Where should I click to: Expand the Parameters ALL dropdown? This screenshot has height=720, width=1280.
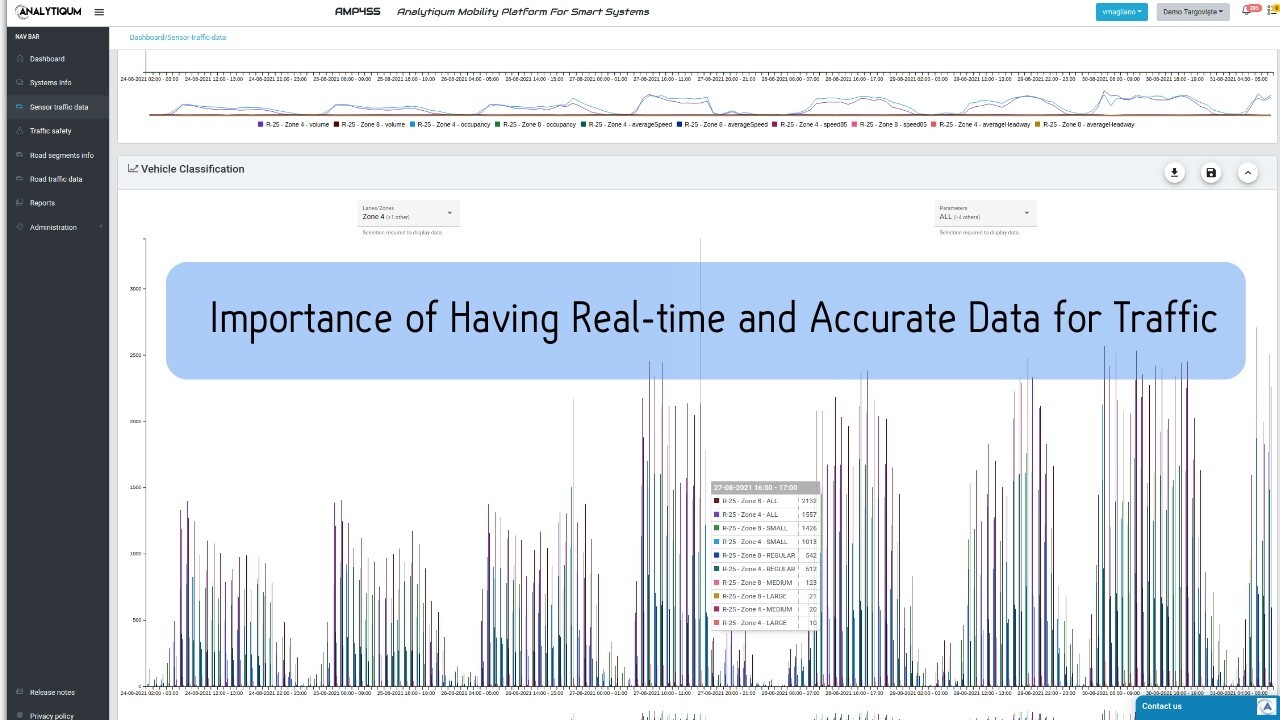(x=984, y=213)
